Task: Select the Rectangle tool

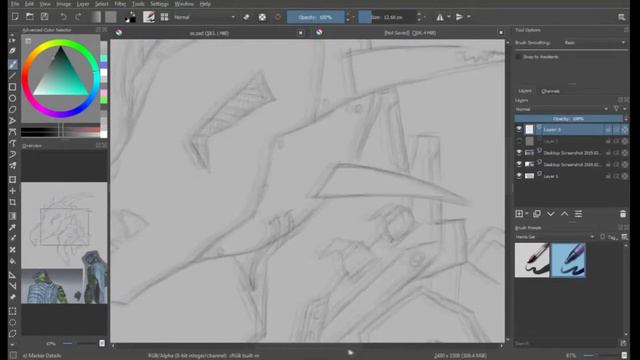Action: (13, 87)
